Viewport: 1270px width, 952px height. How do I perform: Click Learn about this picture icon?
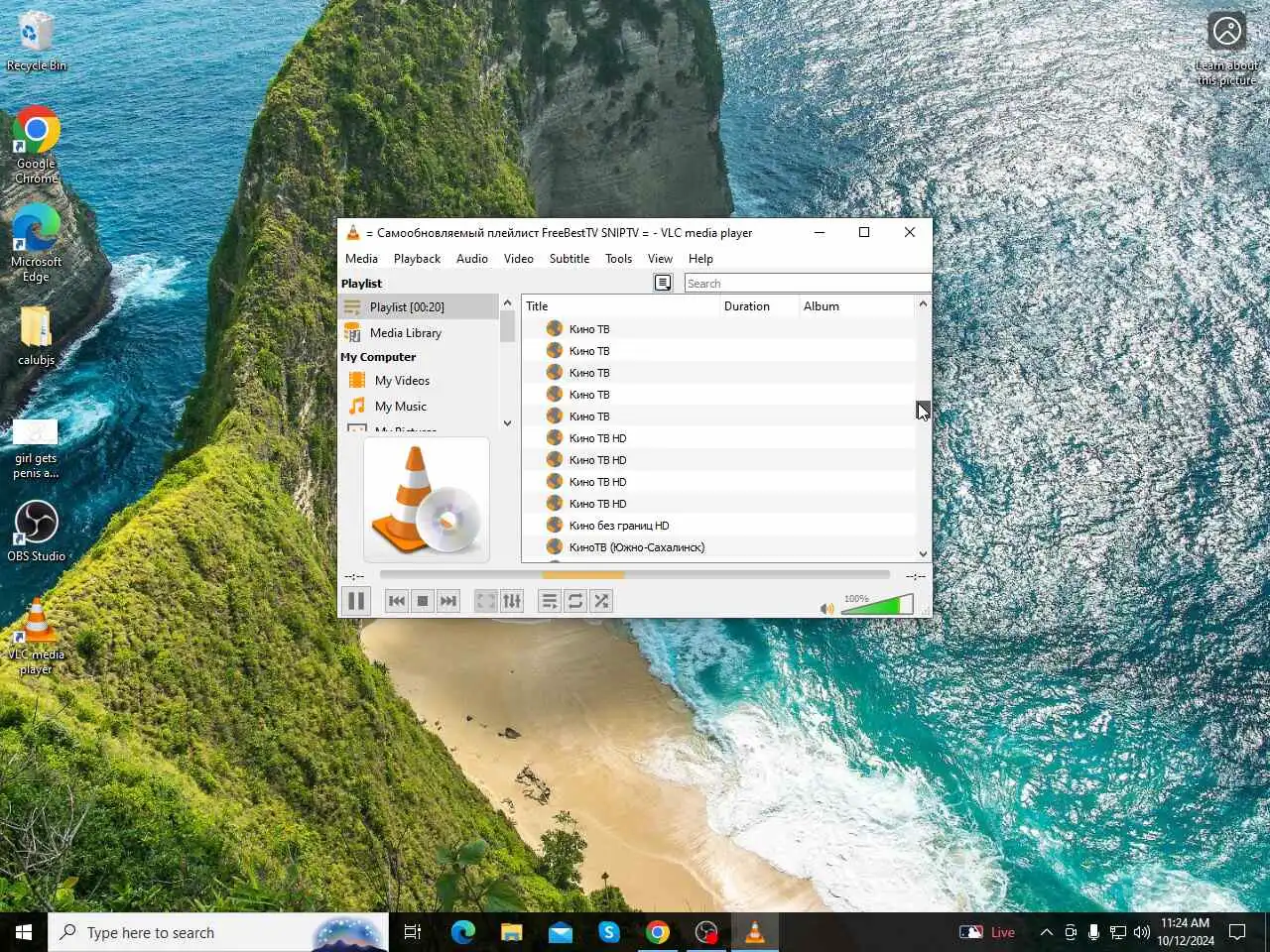click(x=1226, y=48)
